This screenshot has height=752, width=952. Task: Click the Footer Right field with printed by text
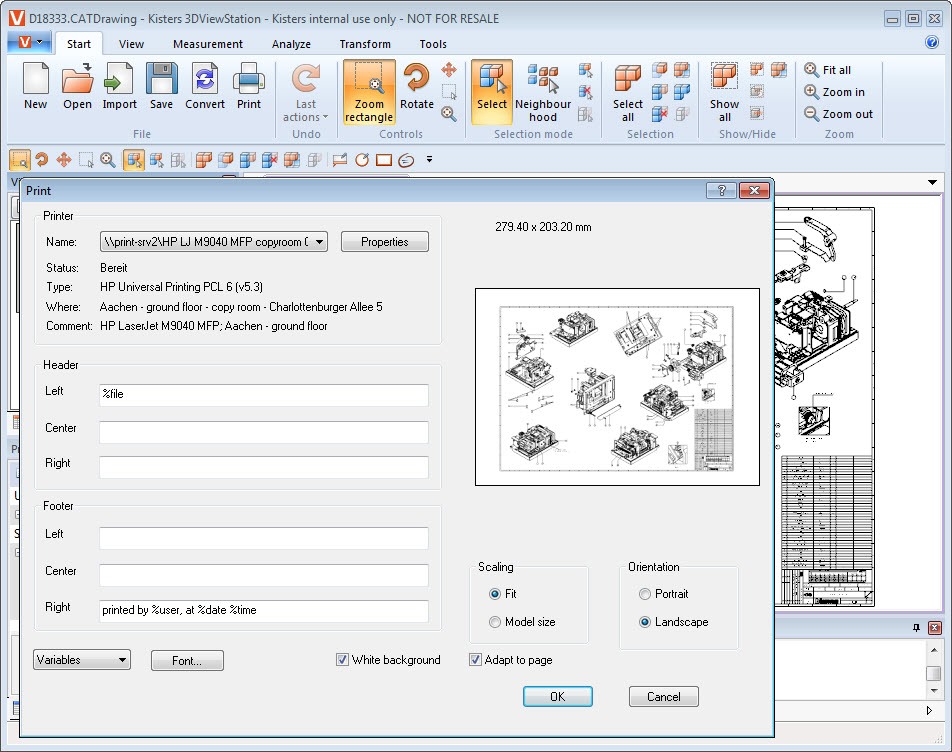click(264, 611)
